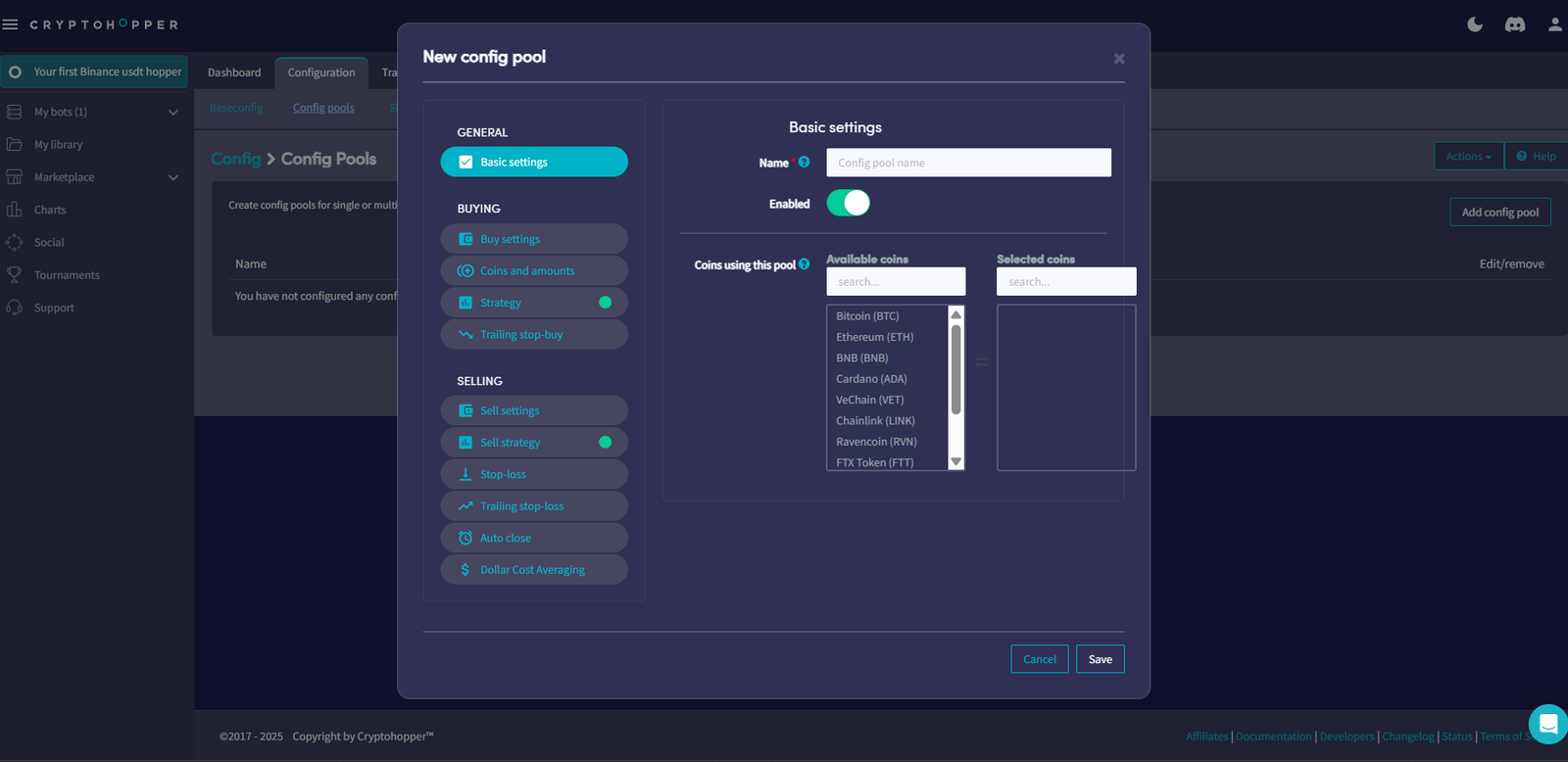Open the Baseconfig sub-tab

point(236,108)
